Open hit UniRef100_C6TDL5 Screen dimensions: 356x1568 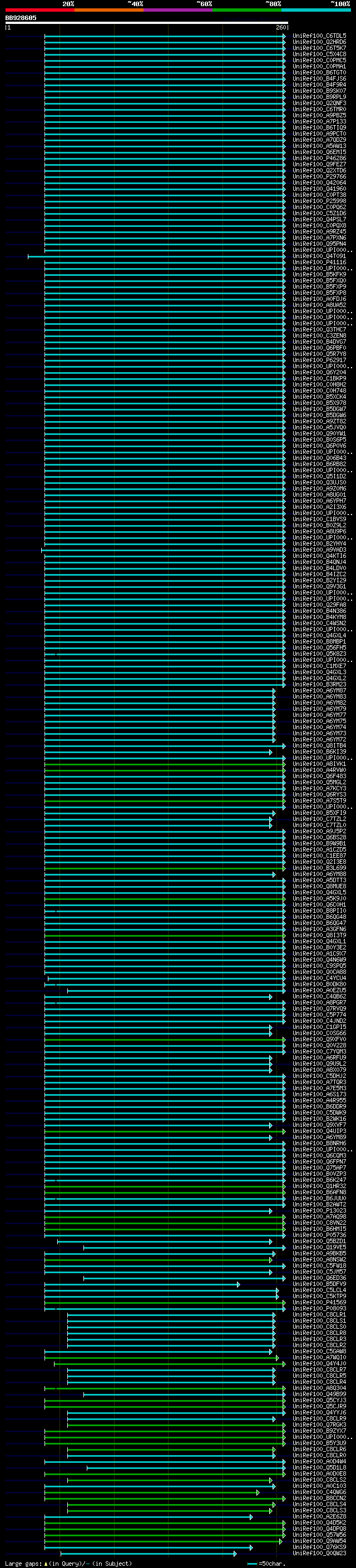tap(319, 36)
